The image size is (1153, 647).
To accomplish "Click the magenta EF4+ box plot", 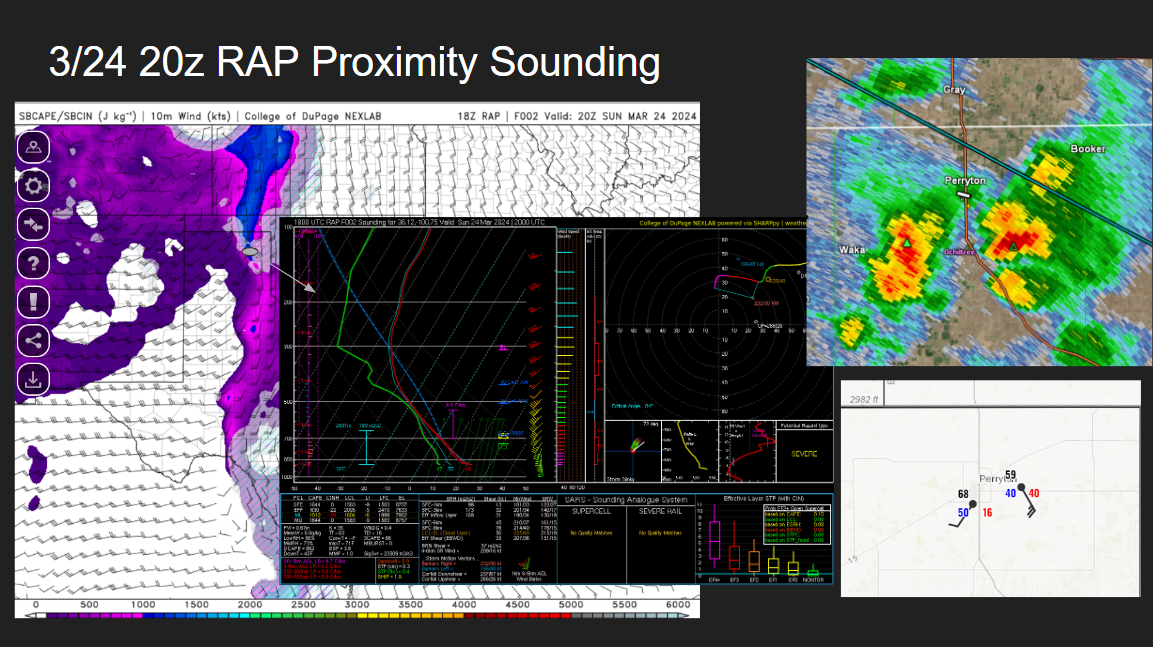I will (714, 542).
